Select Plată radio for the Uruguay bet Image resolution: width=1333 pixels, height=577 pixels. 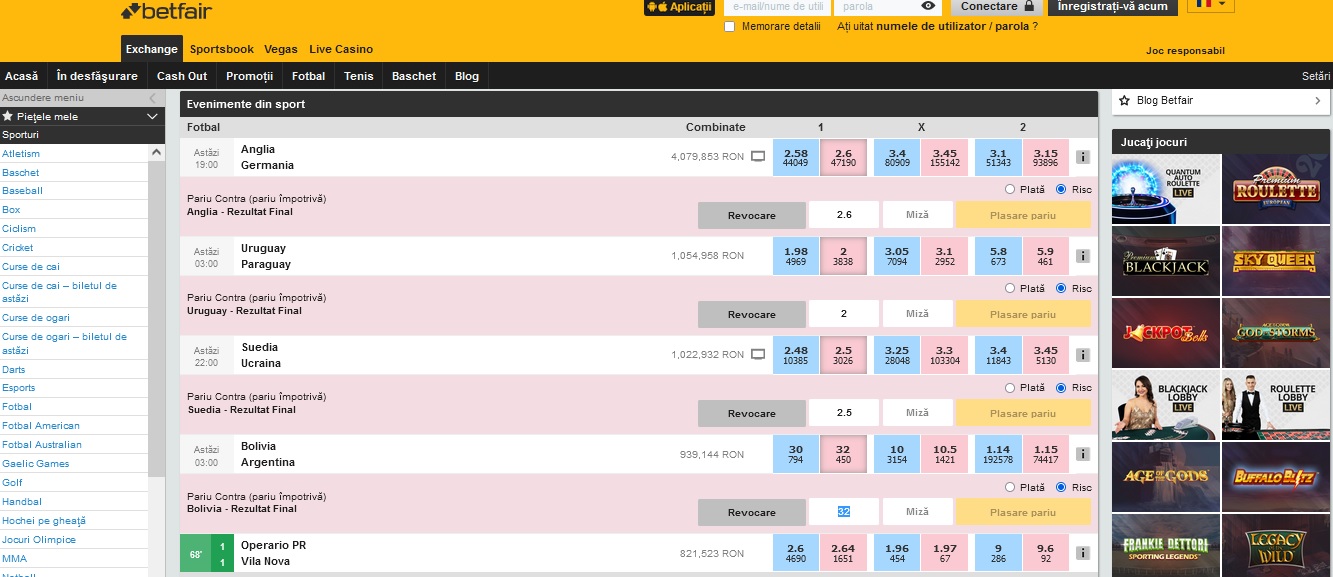point(1010,288)
